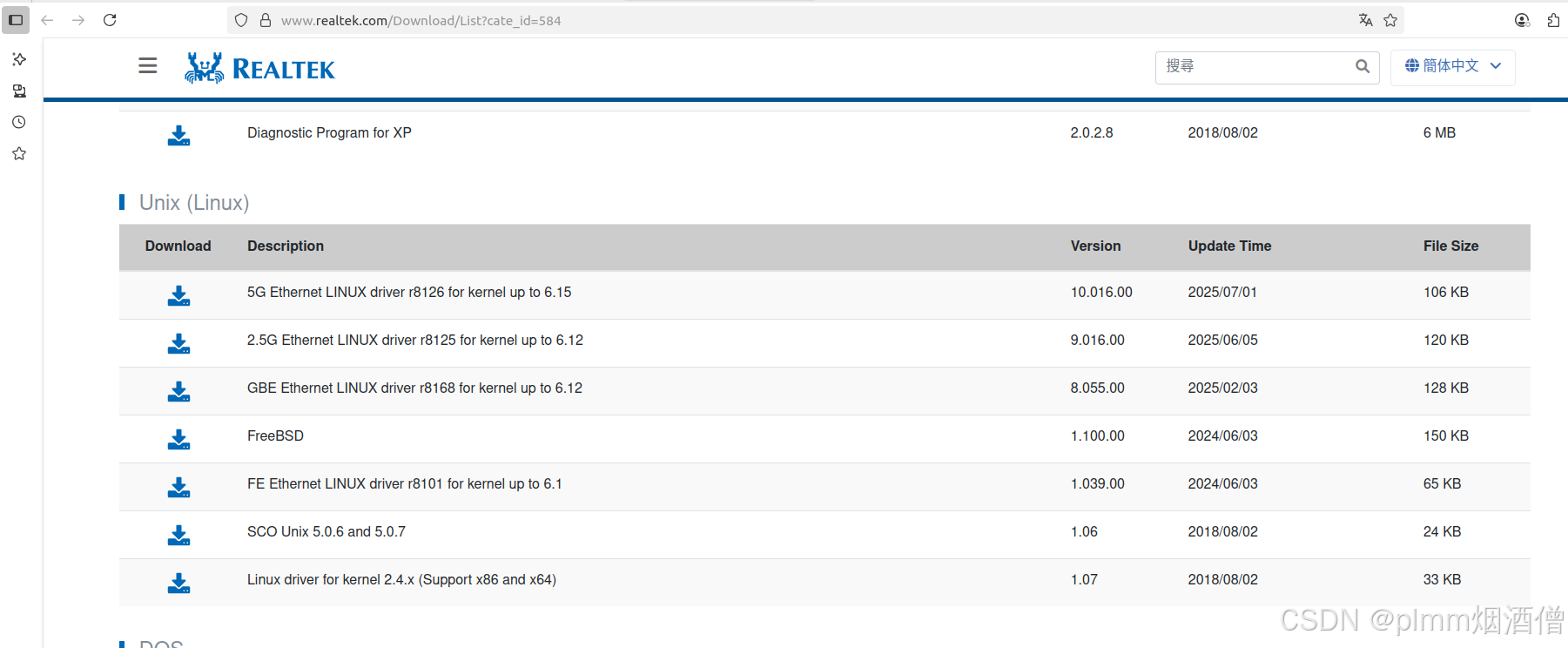Click file size 65 KB

1442,484
